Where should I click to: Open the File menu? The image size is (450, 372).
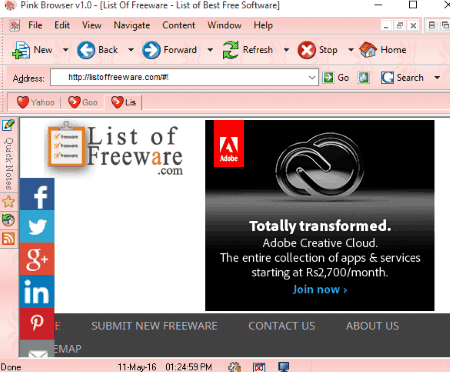click(x=35, y=25)
